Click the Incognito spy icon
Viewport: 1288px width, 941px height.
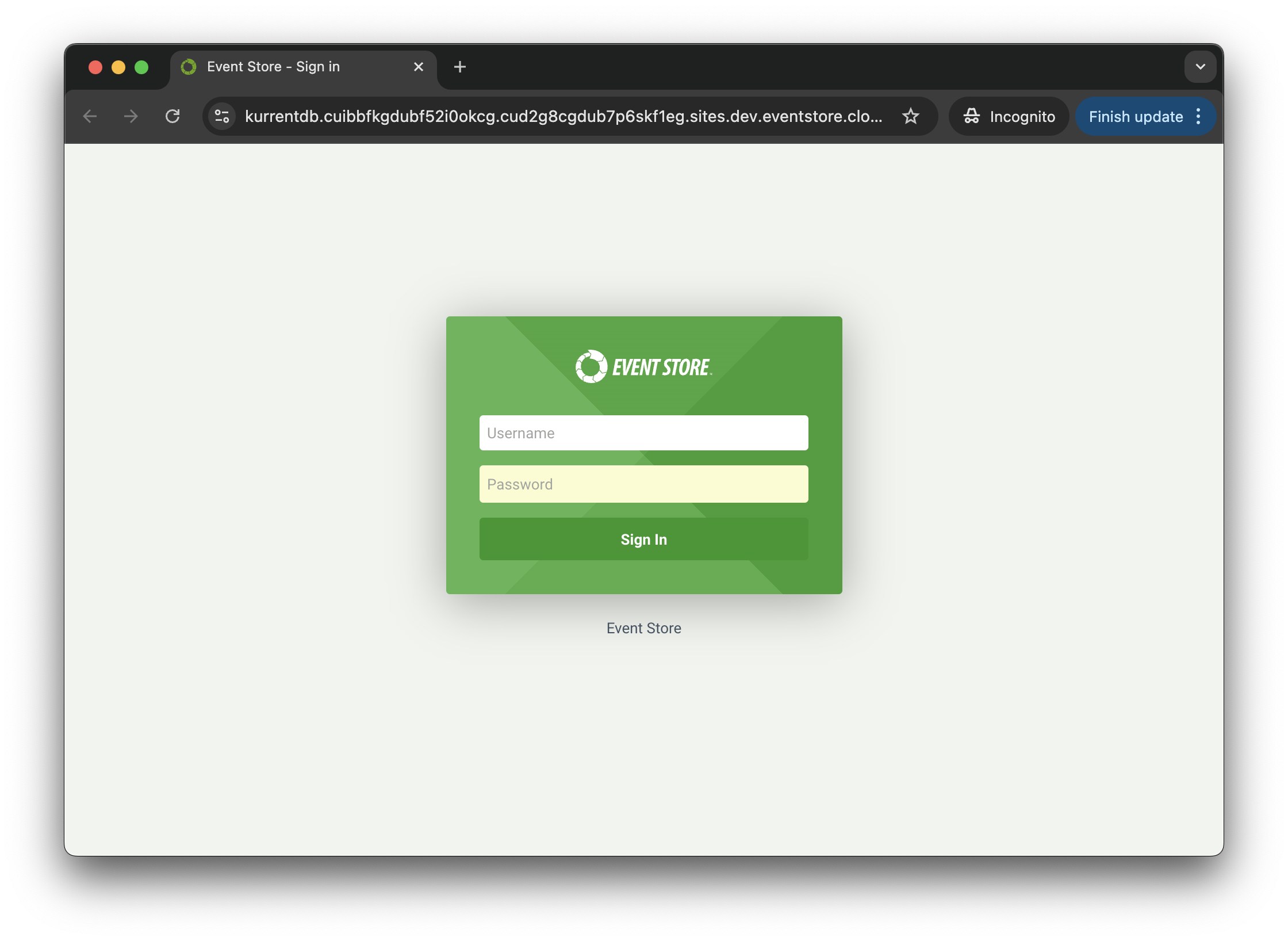click(x=972, y=116)
